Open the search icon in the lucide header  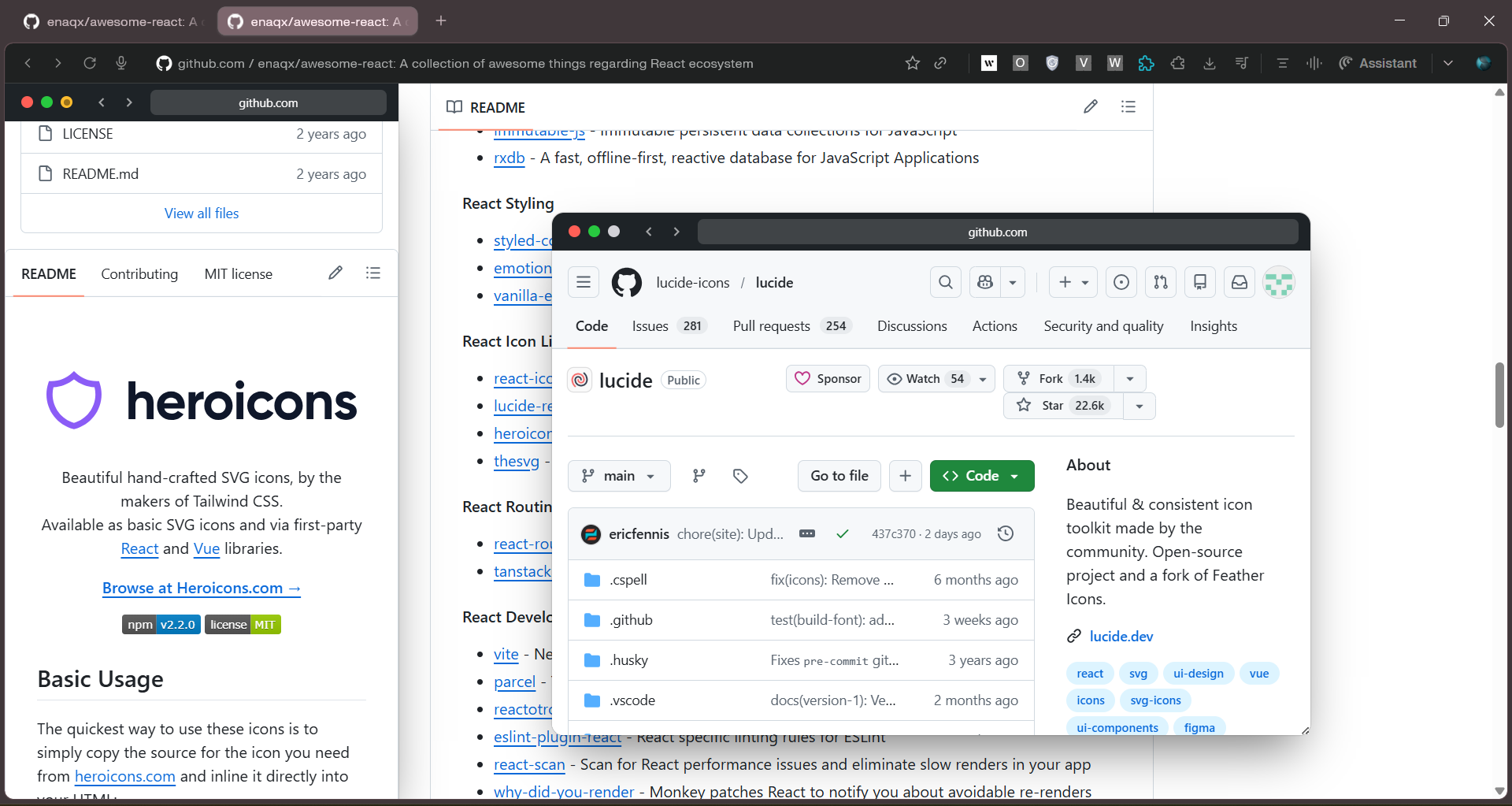946,282
